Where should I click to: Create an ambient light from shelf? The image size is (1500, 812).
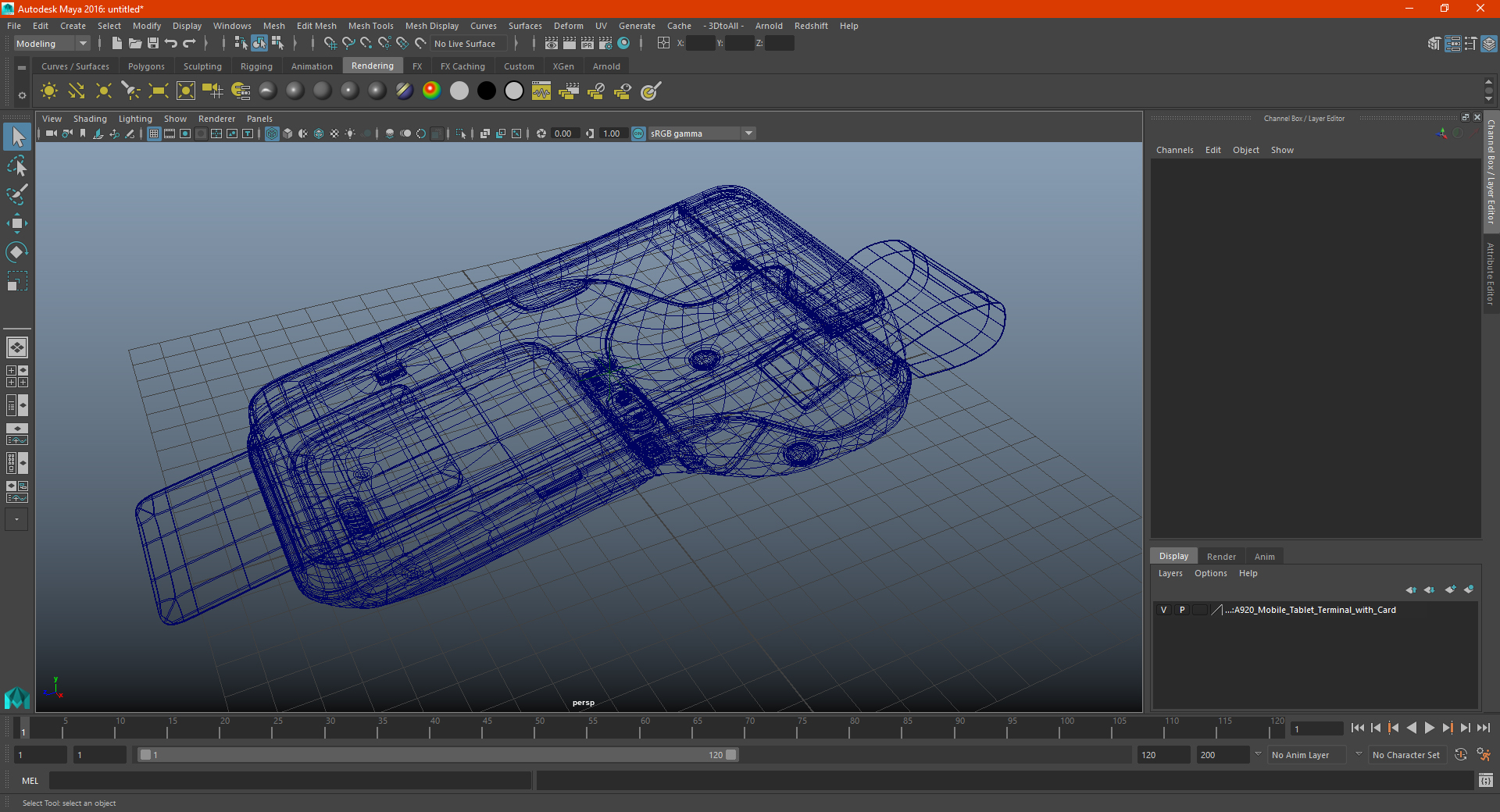[48, 91]
